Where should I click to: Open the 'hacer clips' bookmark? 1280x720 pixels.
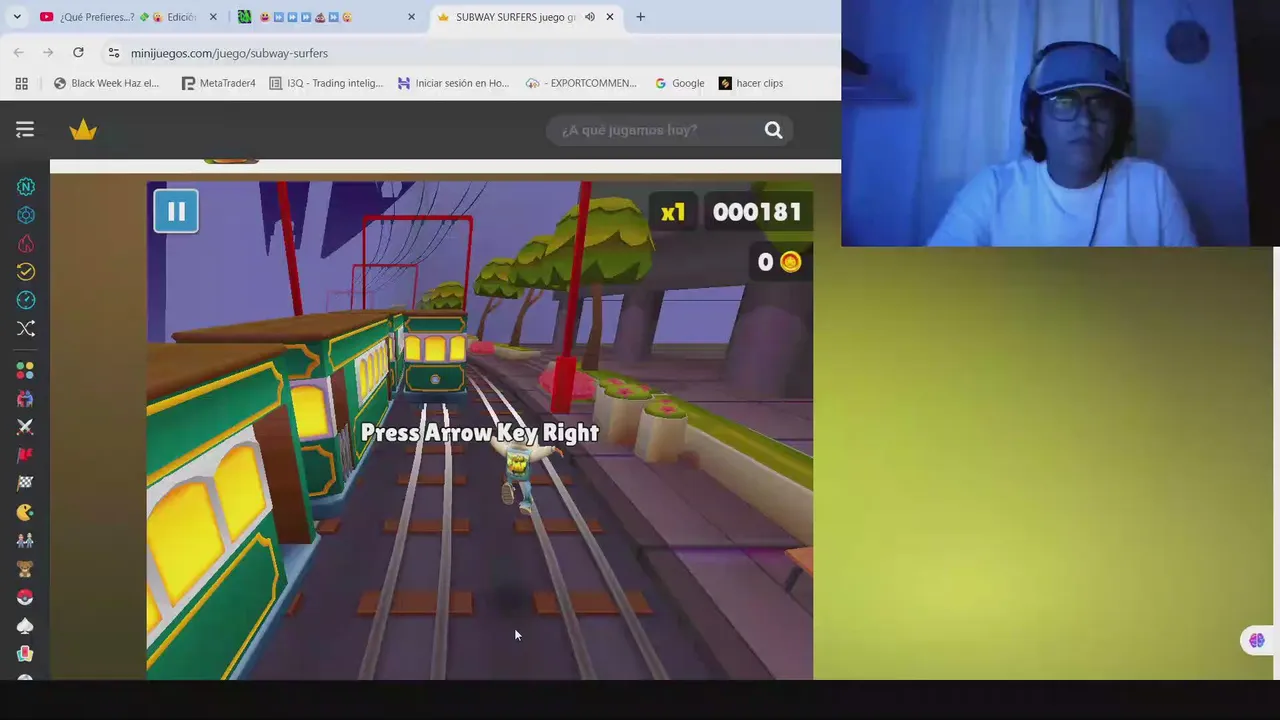(x=751, y=83)
